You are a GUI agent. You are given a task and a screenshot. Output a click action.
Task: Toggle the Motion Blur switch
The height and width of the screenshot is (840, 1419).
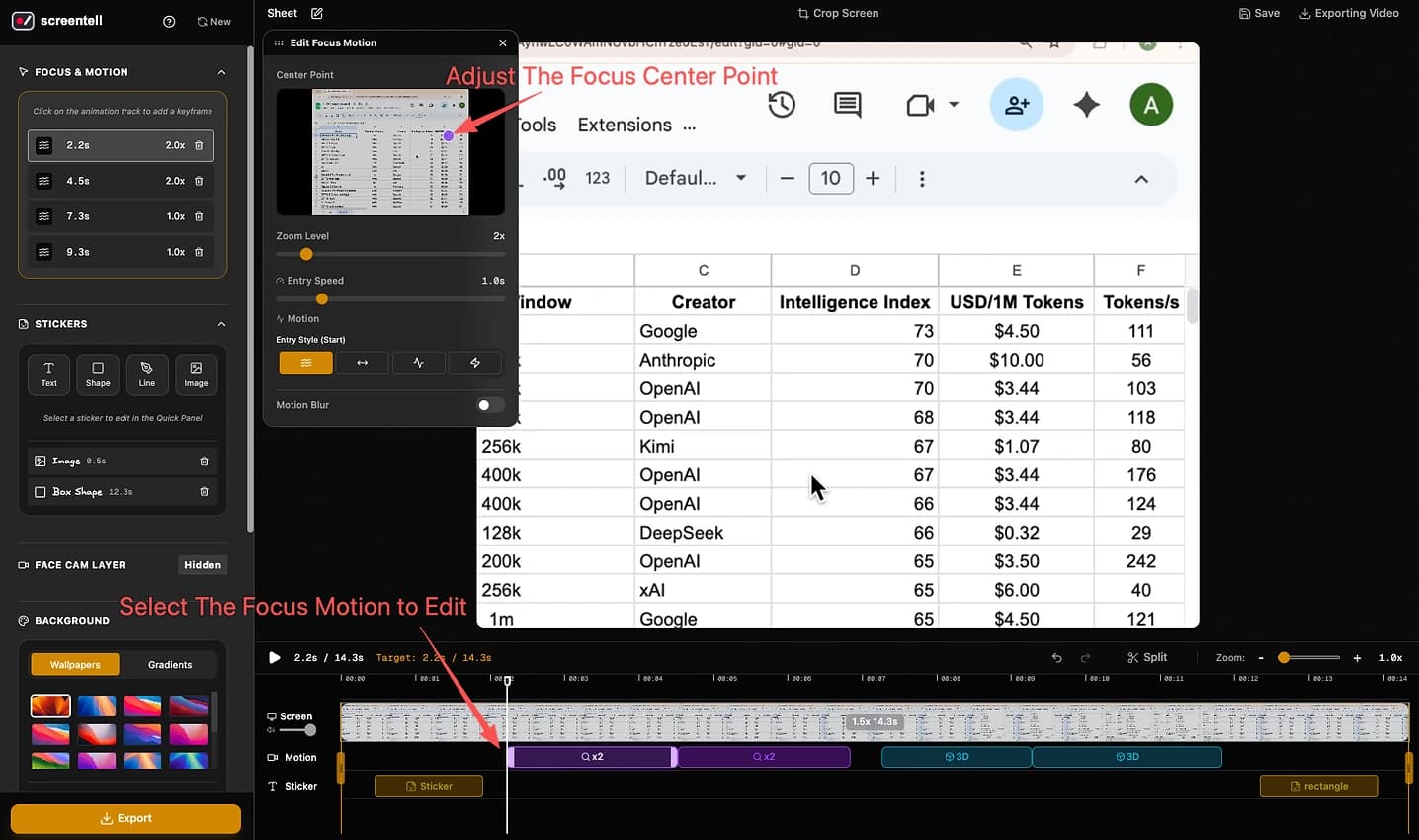[489, 405]
